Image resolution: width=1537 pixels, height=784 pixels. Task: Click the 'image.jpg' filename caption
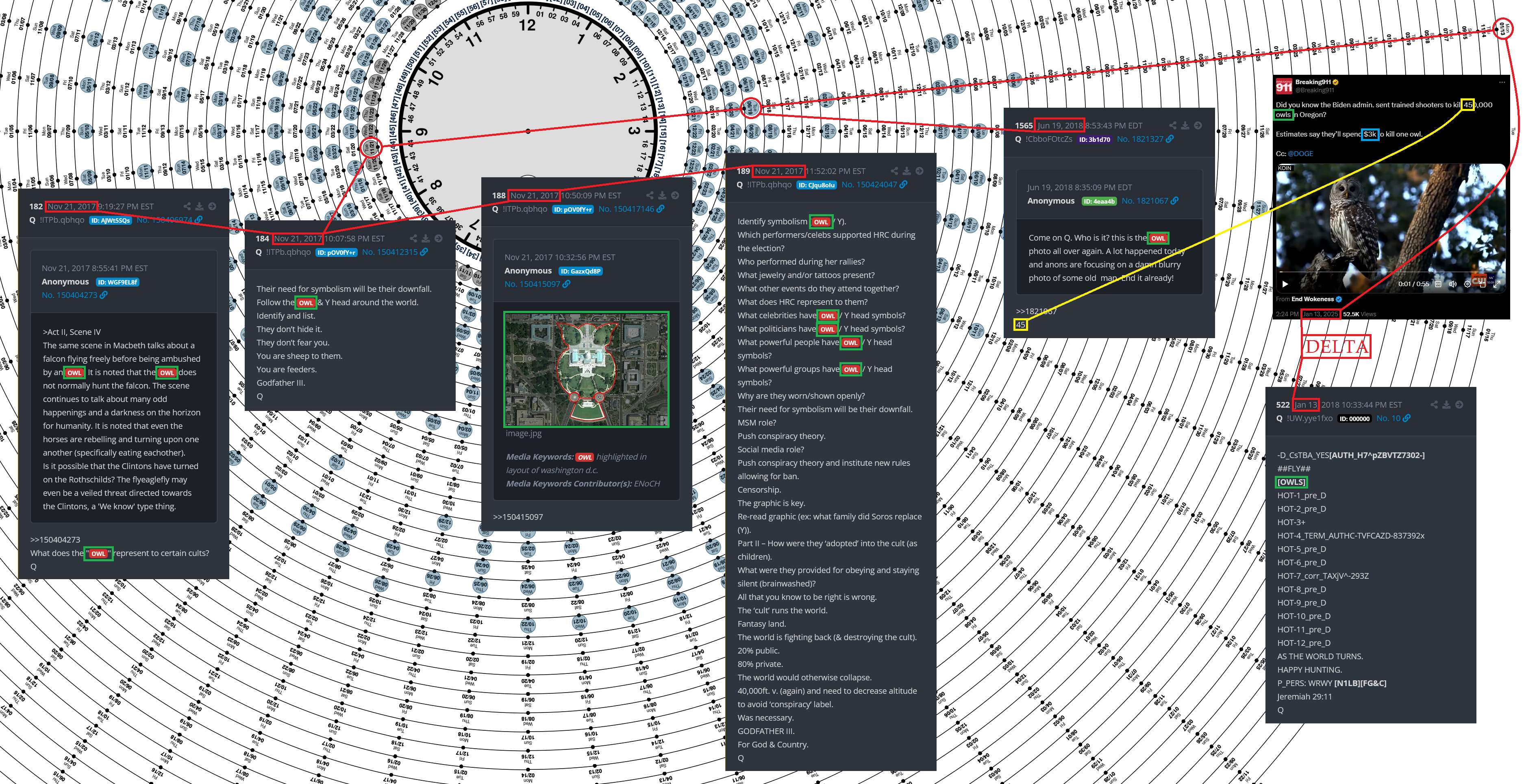point(524,433)
